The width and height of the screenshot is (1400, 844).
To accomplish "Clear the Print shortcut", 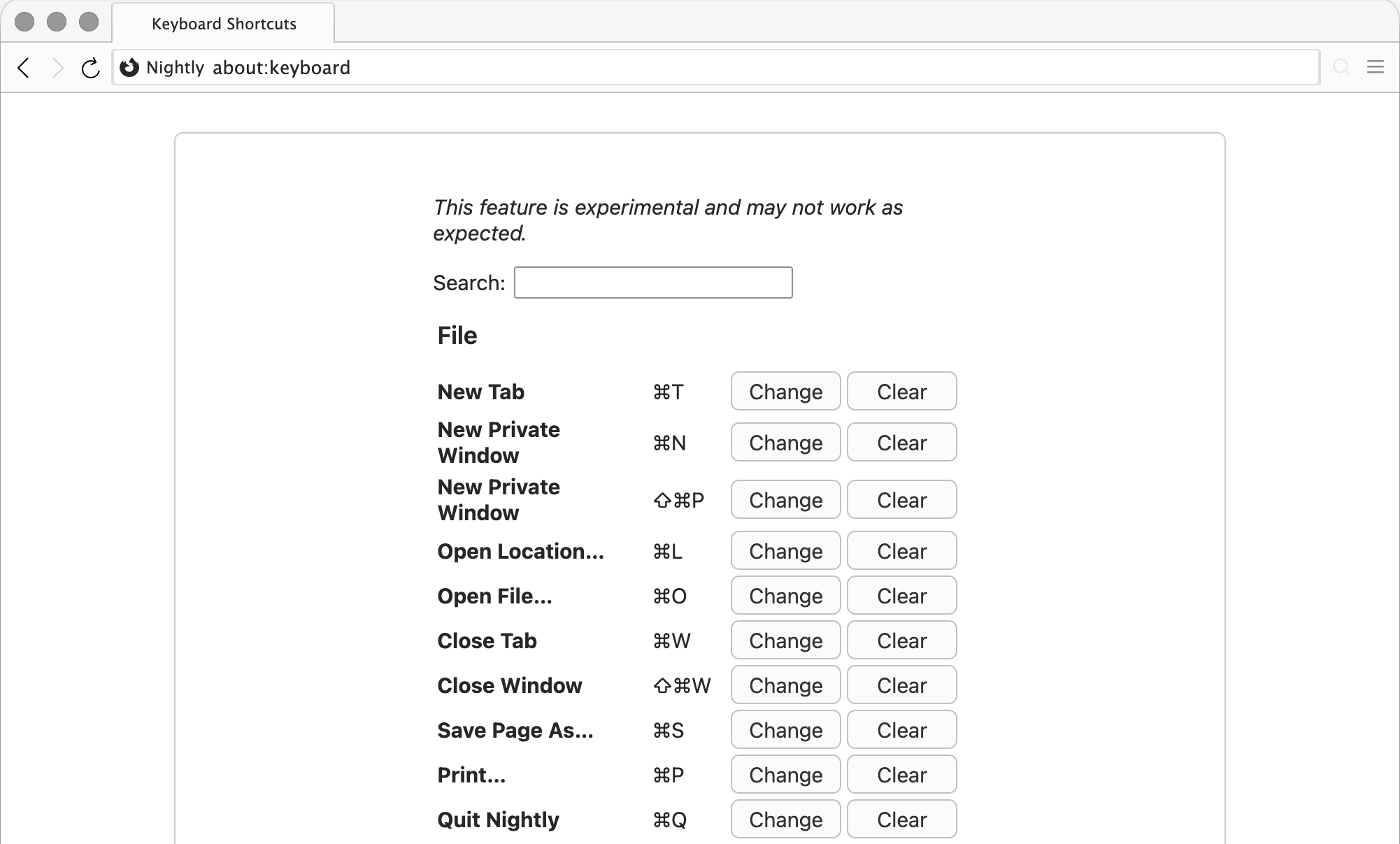I will 901,775.
